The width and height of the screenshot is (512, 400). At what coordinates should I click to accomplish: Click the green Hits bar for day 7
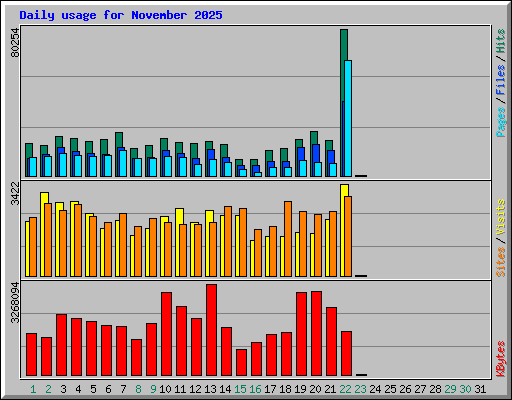click(119, 140)
